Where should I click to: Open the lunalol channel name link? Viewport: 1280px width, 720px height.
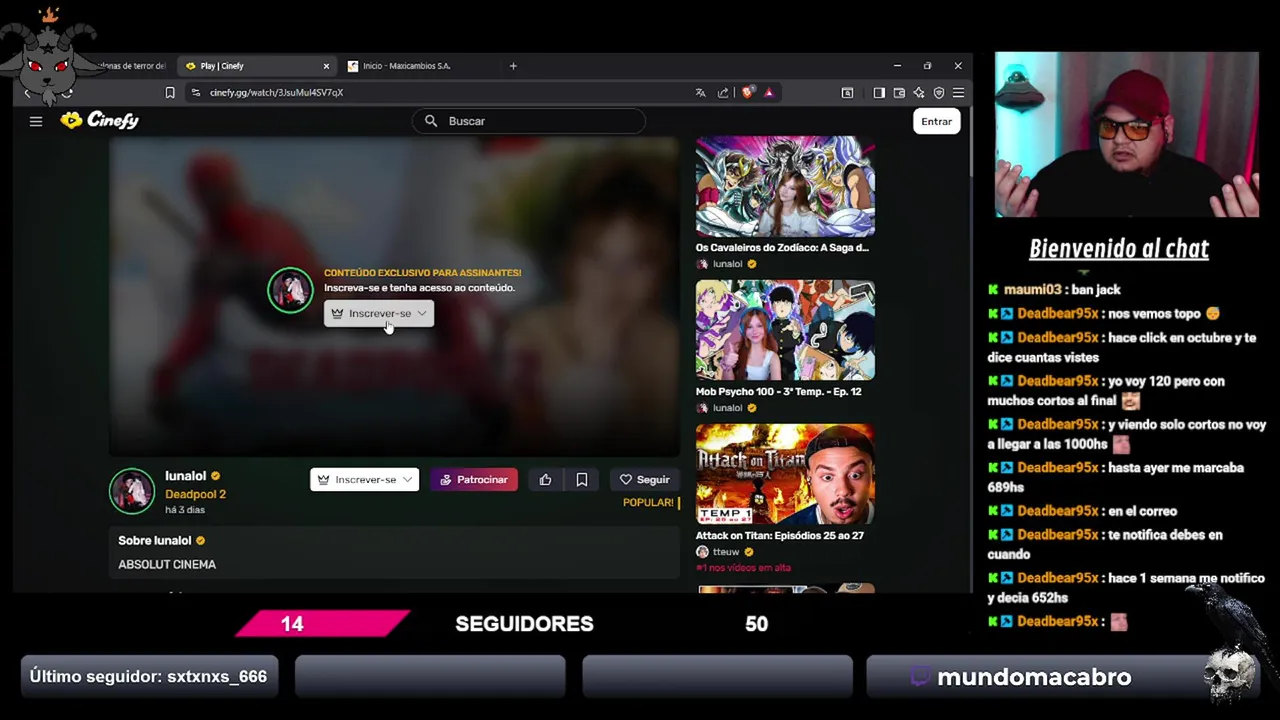point(185,476)
